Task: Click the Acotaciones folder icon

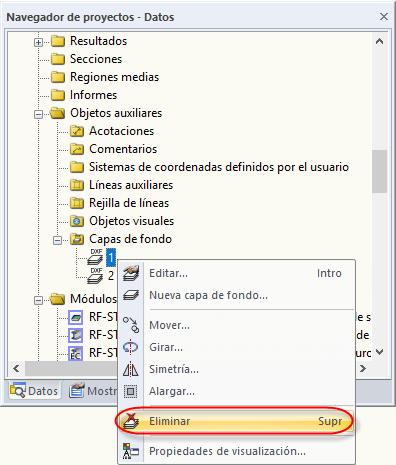Action: [x=77, y=131]
